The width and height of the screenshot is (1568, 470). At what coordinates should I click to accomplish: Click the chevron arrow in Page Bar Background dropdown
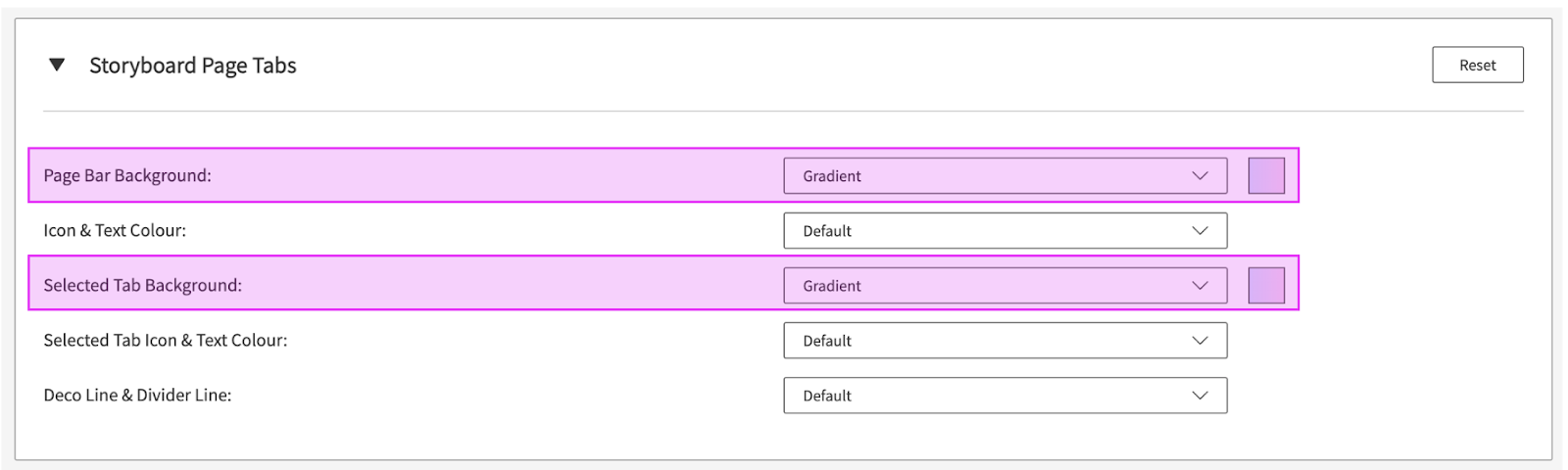(x=1200, y=176)
